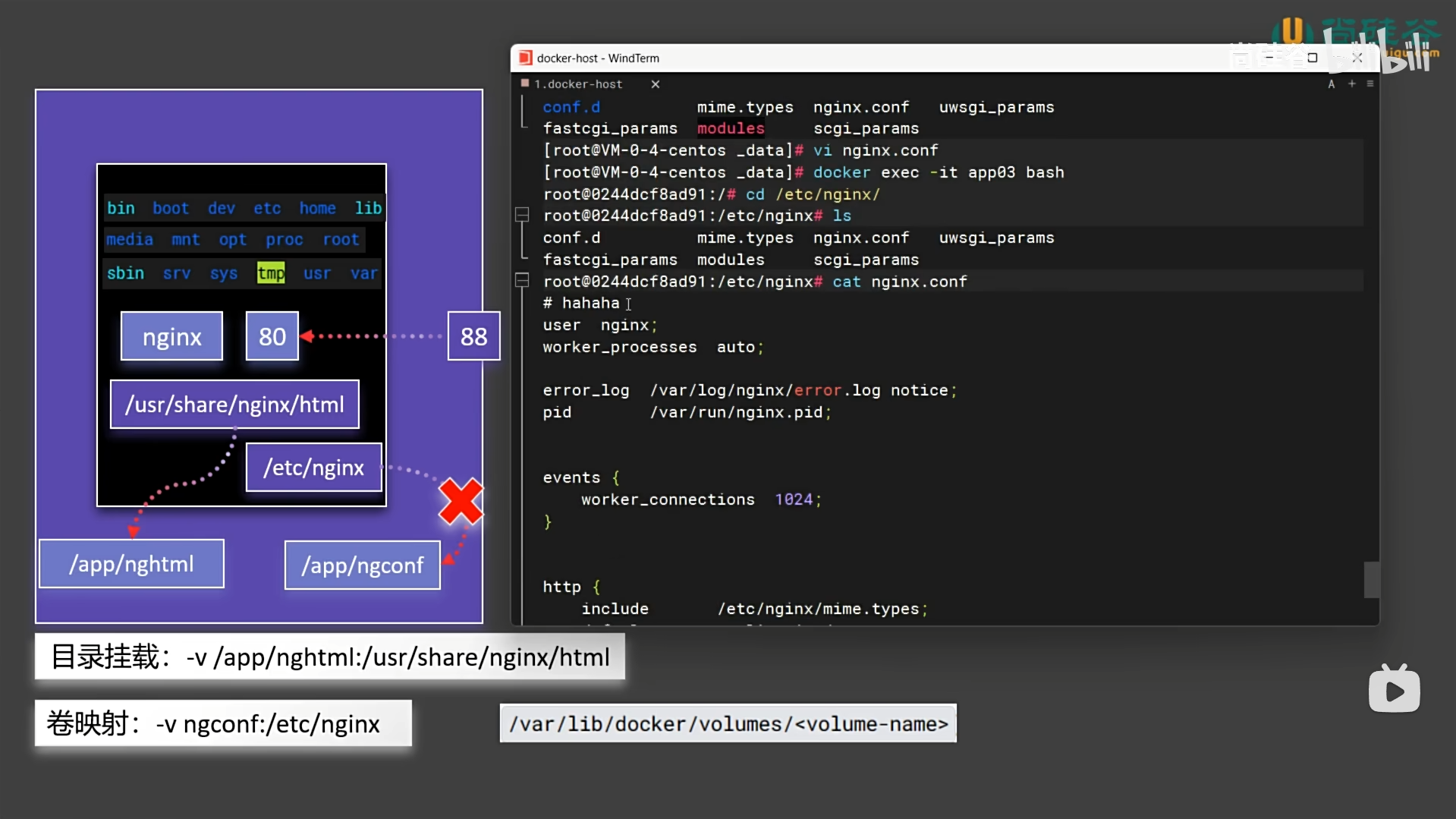Click the terminal vertical scrollbar thumb
This screenshot has width=1456, height=819.
tap(1371, 579)
